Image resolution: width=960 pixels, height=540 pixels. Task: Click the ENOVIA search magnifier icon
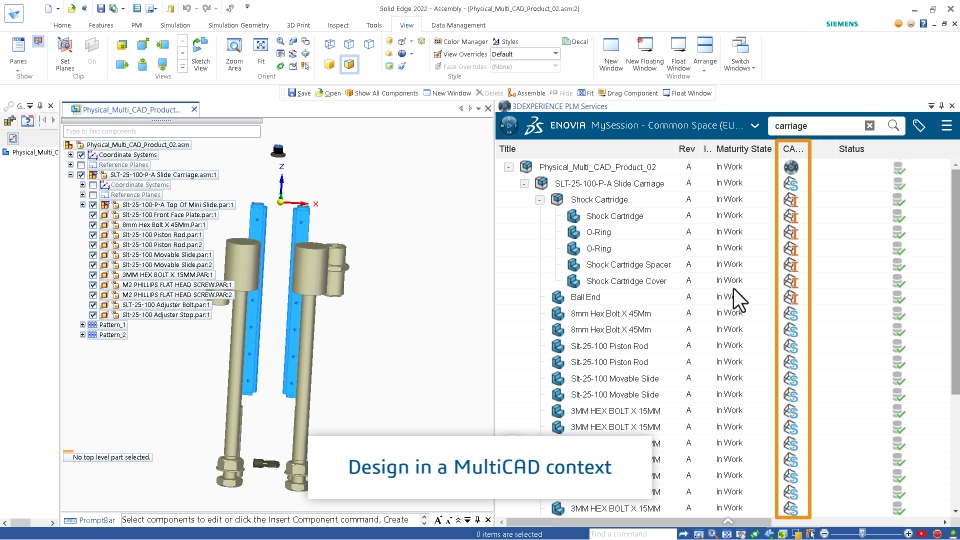(x=894, y=126)
